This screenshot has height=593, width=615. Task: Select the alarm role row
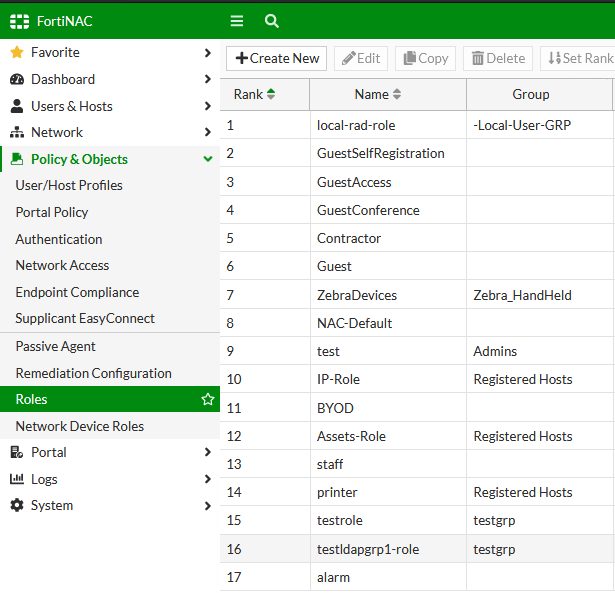(x=417, y=577)
